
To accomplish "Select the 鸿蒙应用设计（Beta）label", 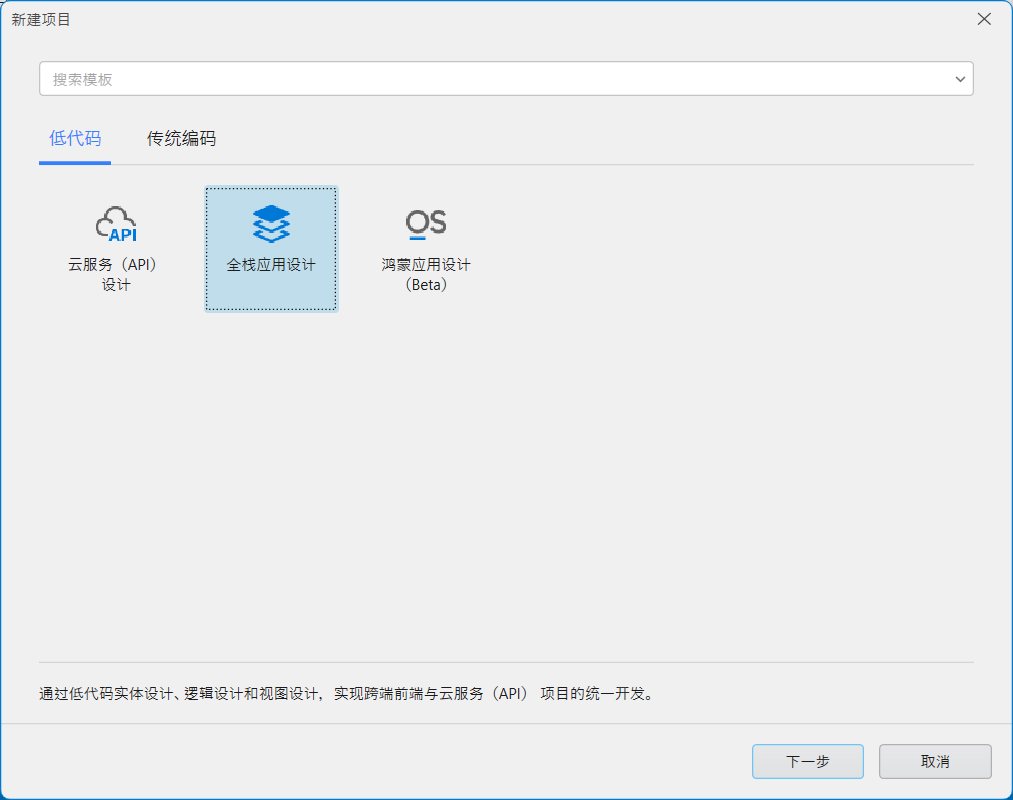I will tap(426, 275).
